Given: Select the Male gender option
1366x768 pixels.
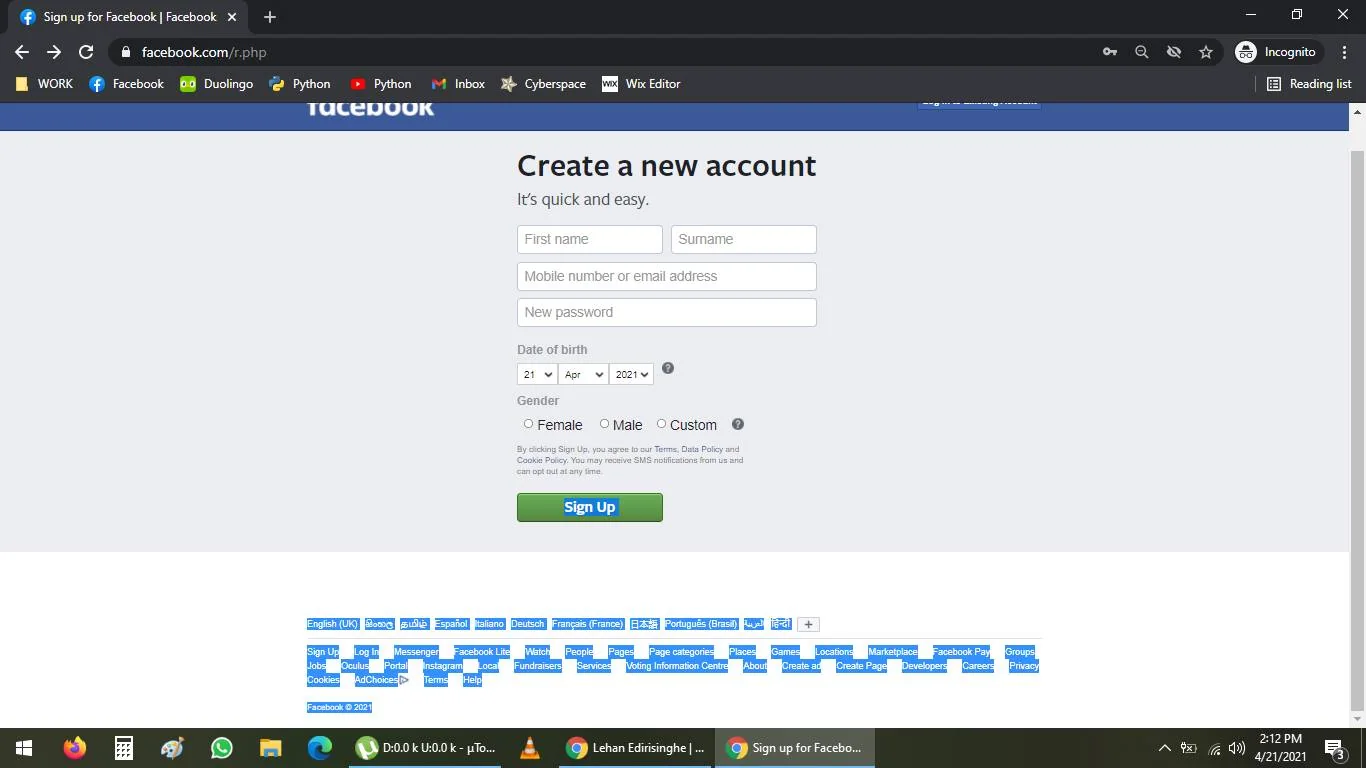Looking at the screenshot, I should (604, 424).
